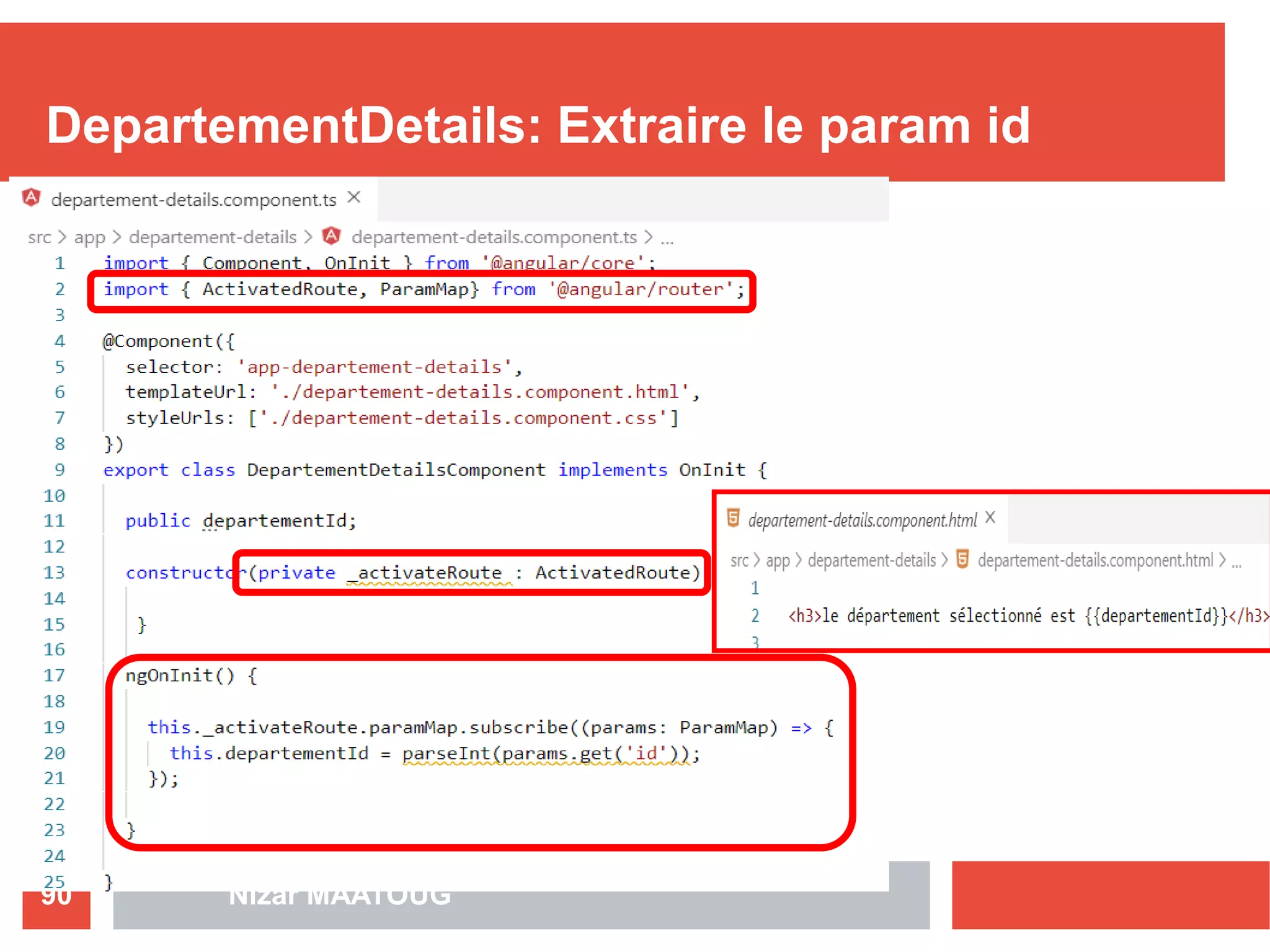1270x952 pixels.
Task: Select the departement-details.component.ts editor tab
Action: pyautogui.click(x=193, y=200)
